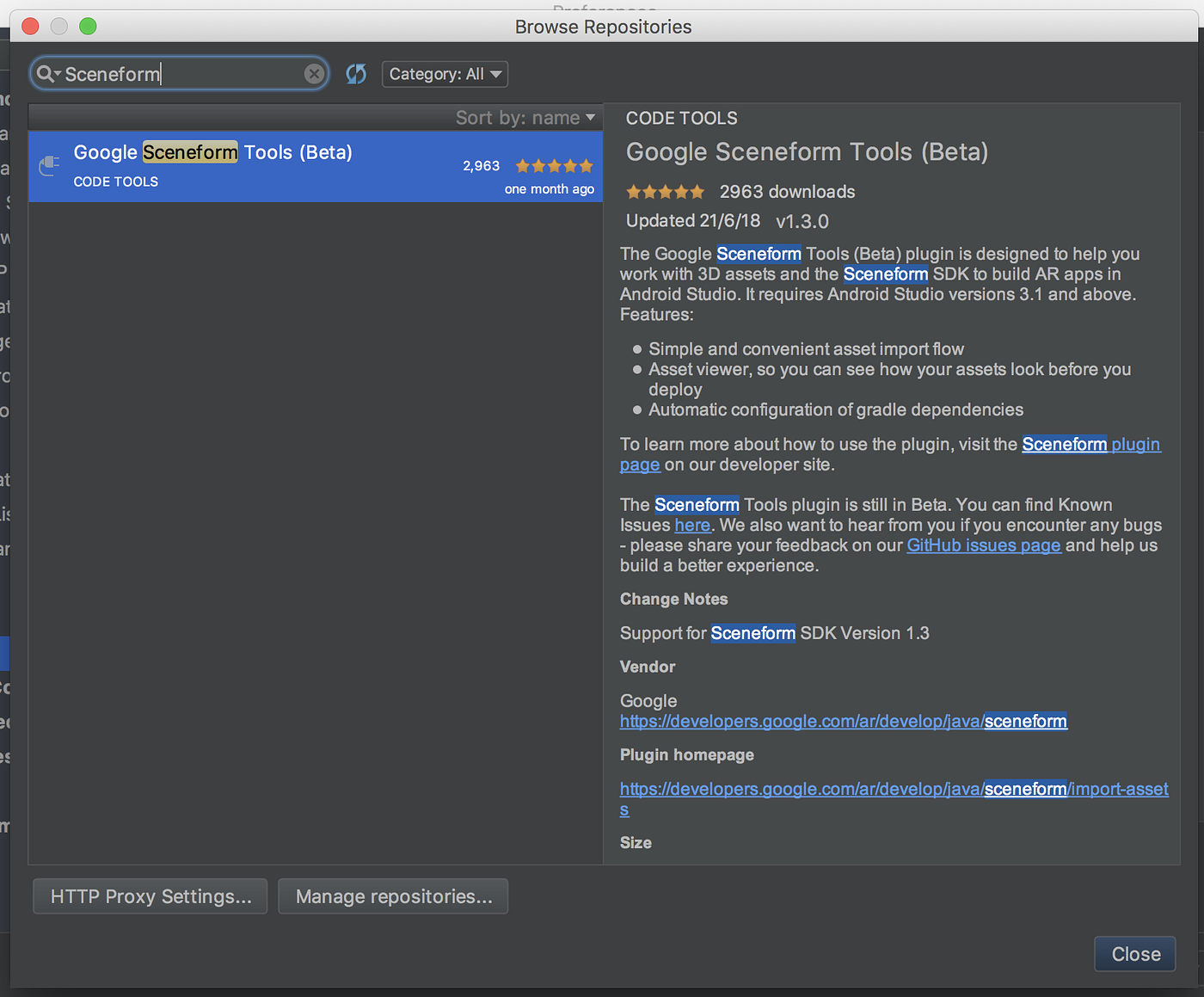This screenshot has height=997, width=1204.
Task: Click the search magnifier icon
Action: (x=45, y=74)
